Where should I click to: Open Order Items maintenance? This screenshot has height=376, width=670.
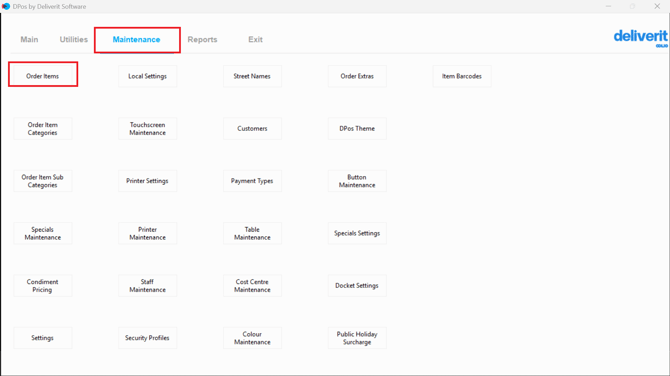[43, 76]
